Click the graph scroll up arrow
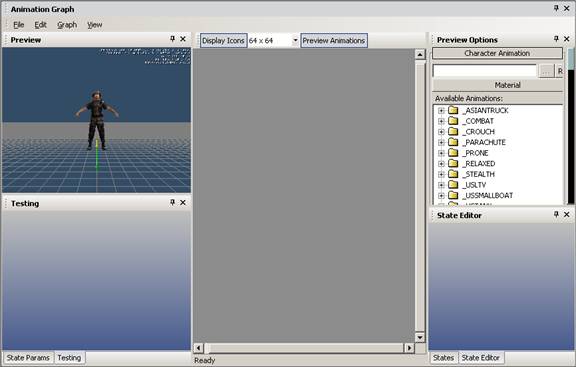 tap(420, 54)
